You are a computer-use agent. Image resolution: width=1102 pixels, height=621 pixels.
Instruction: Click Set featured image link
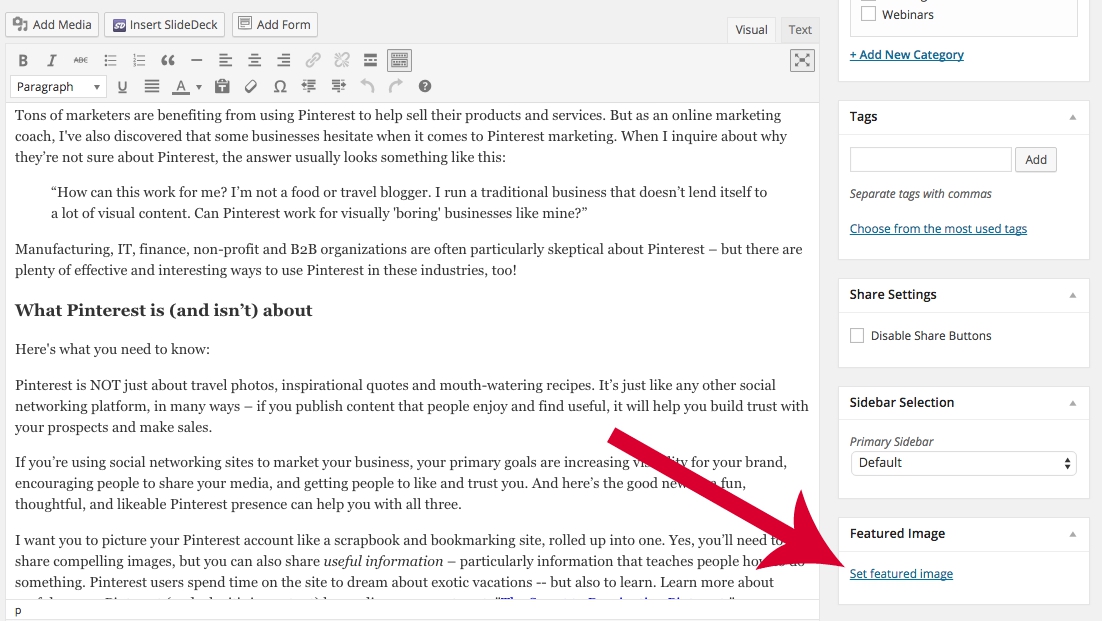pyautogui.click(x=901, y=574)
